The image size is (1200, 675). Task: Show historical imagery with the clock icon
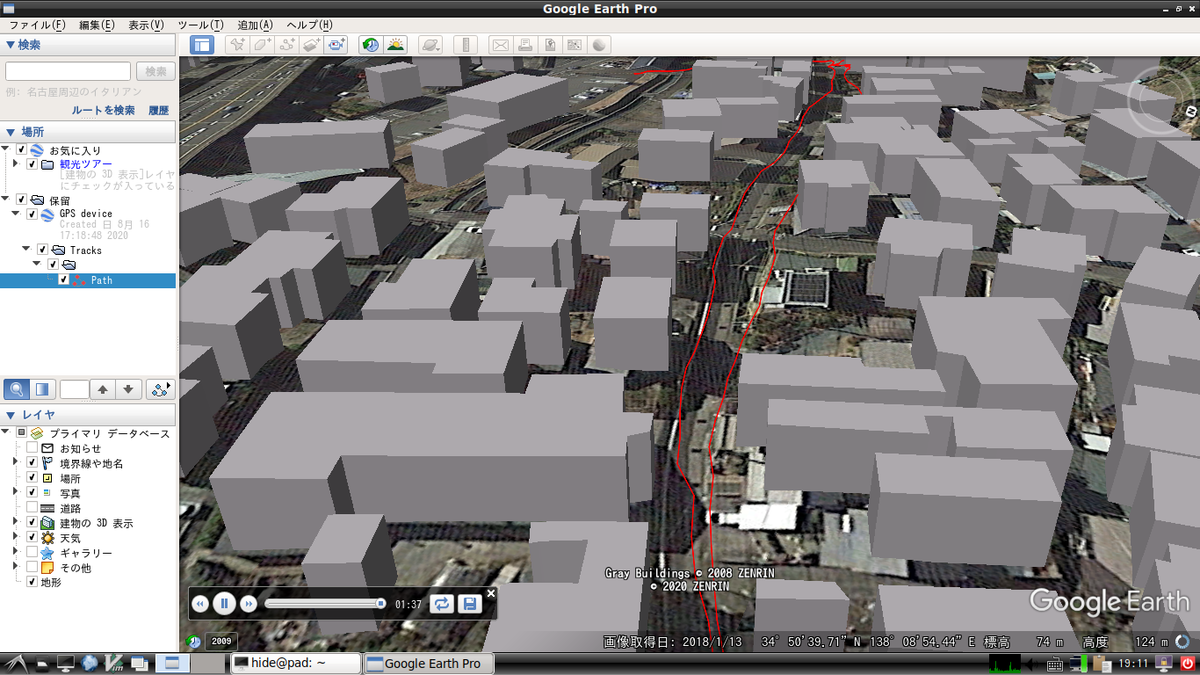click(370, 44)
